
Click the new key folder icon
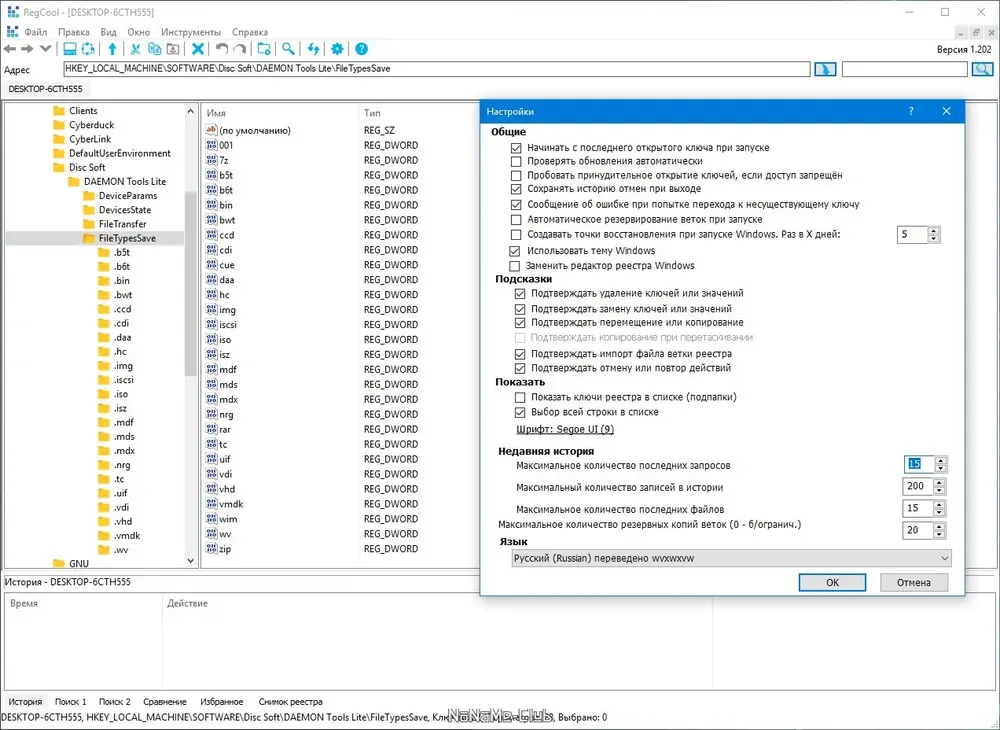coord(264,49)
